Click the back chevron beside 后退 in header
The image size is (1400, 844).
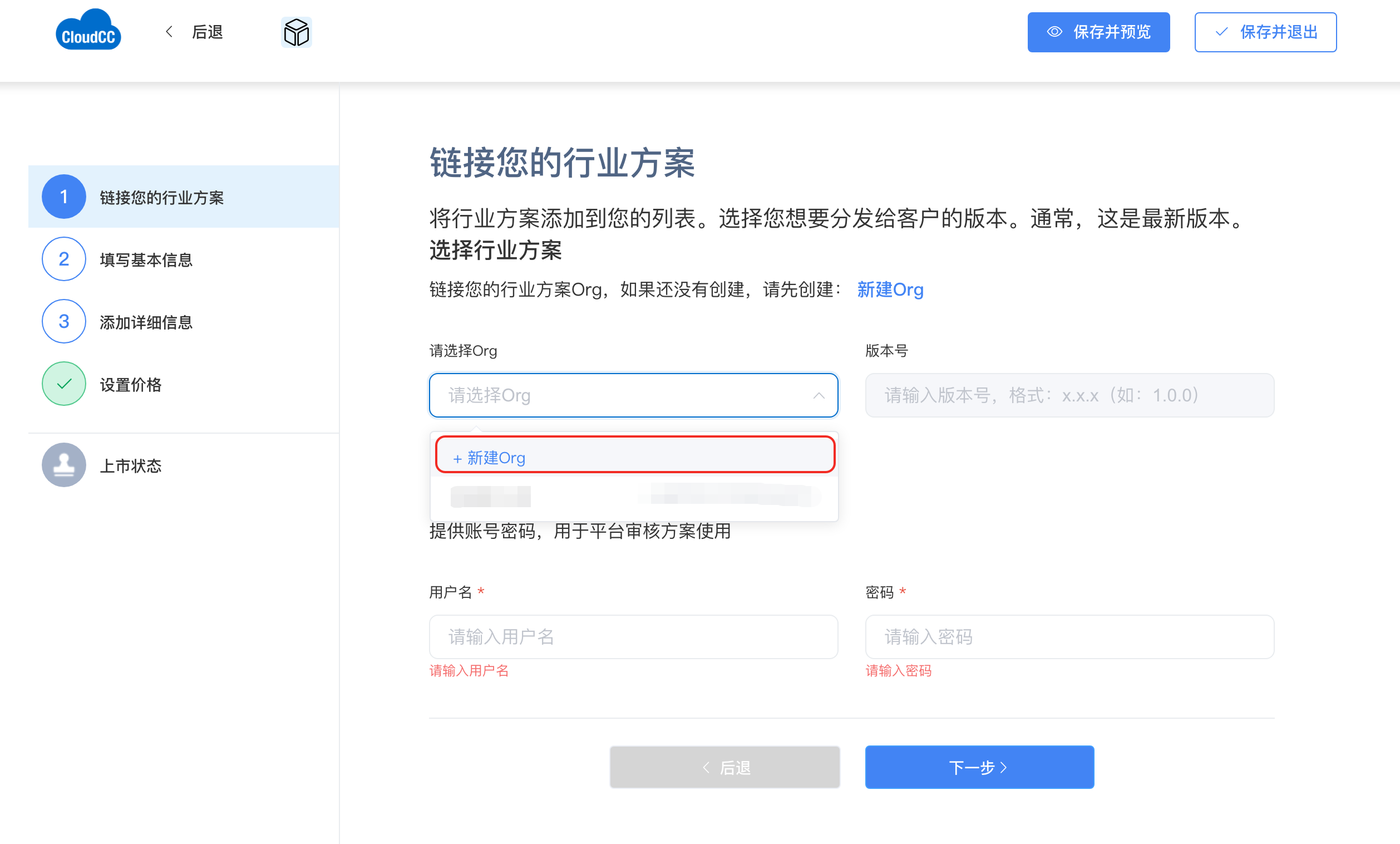point(169,32)
